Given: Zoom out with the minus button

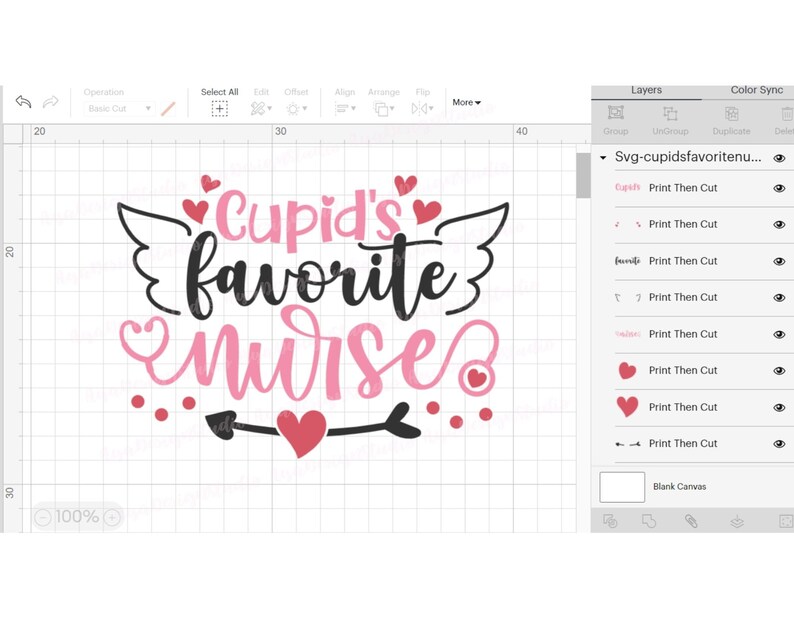Looking at the screenshot, I should point(43,517).
